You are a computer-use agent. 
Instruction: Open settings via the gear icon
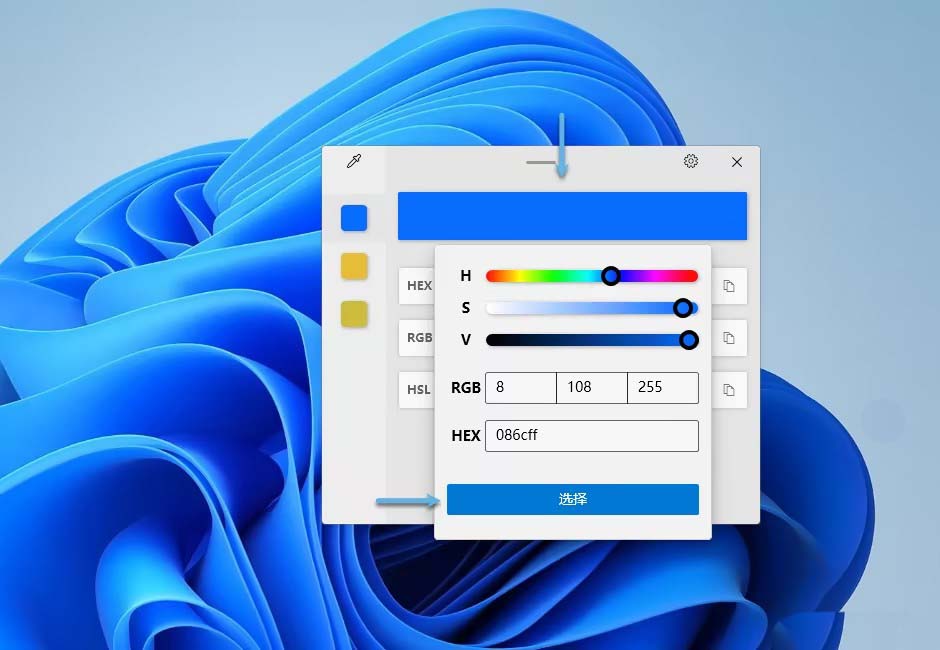pos(691,161)
